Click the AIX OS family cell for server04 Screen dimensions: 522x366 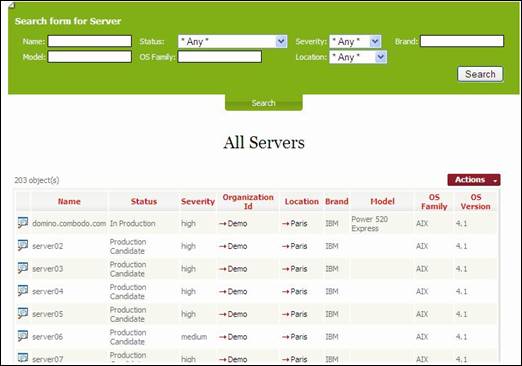(x=422, y=291)
